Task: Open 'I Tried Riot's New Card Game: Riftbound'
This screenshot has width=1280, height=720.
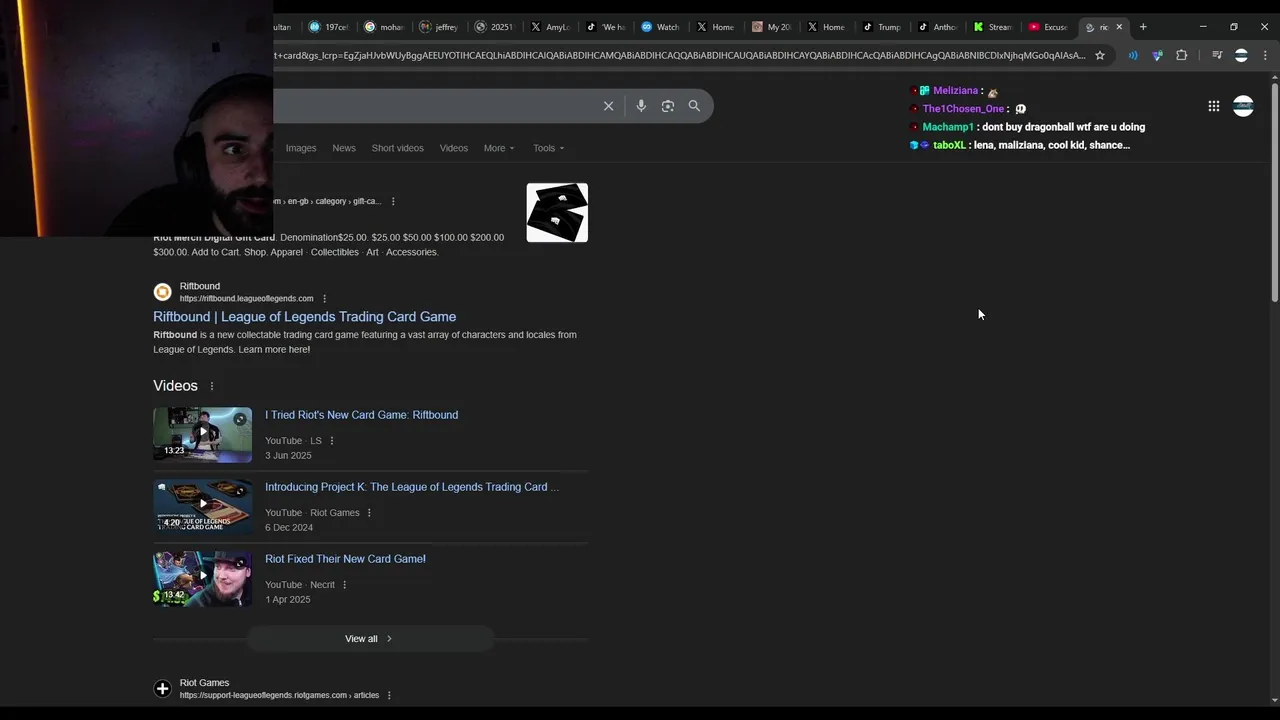Action: (x=361, y=415)
